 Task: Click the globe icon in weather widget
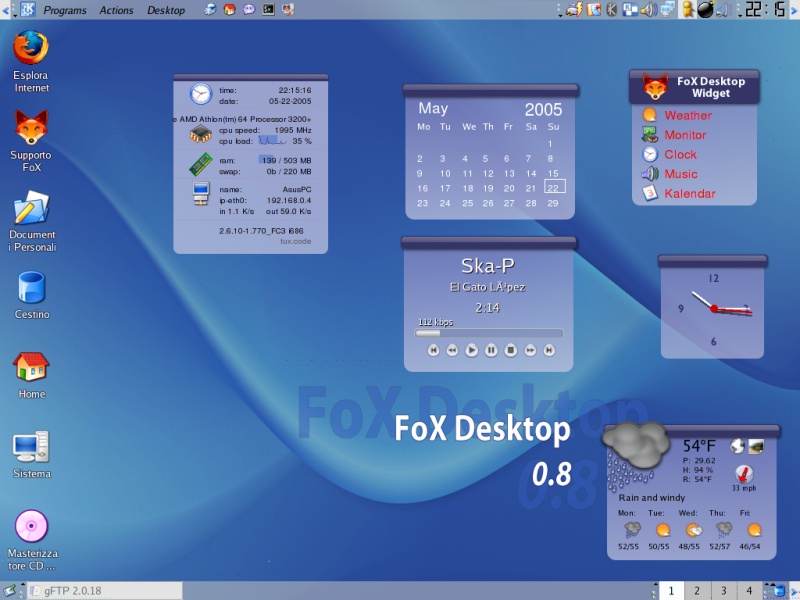[737, 446]
